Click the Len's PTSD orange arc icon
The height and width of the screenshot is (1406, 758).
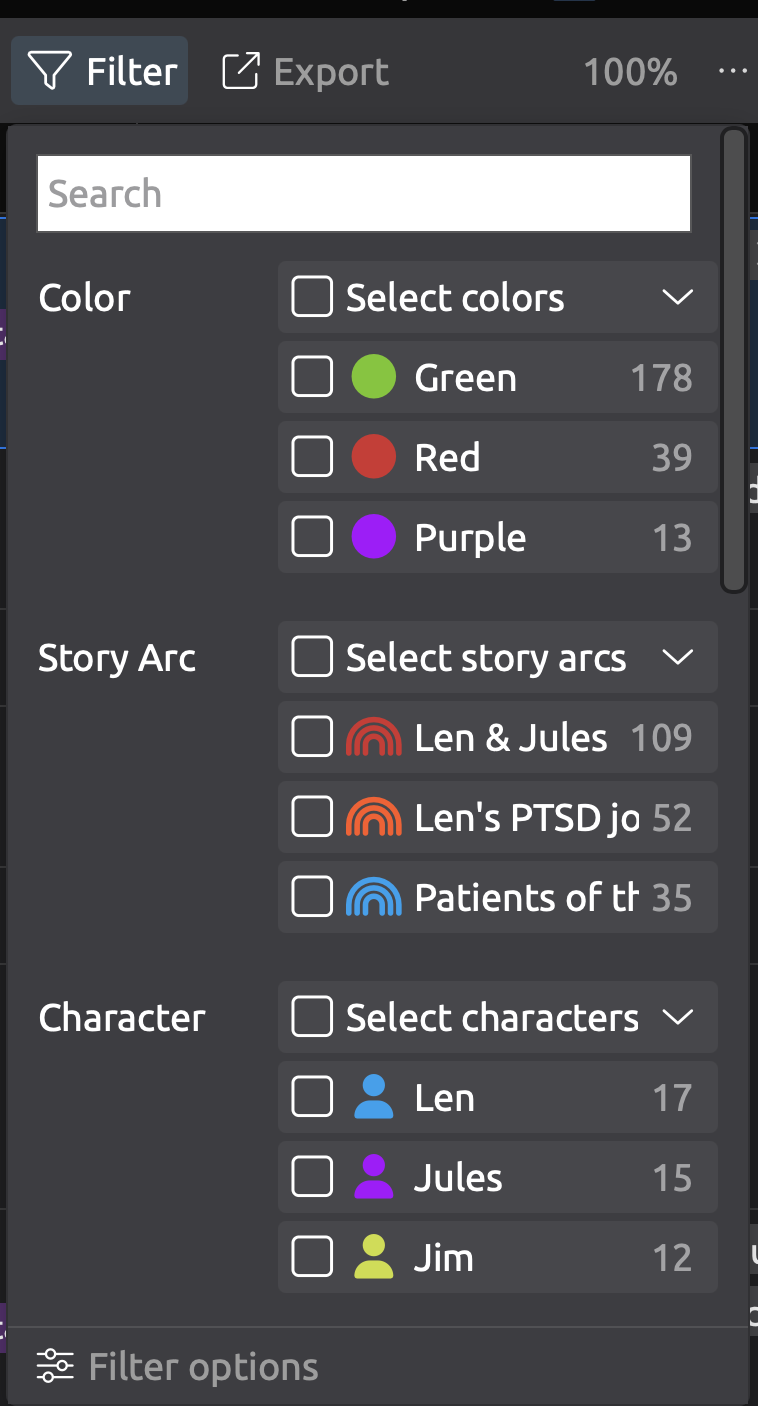pyautogui.click(x=373, y=818)
